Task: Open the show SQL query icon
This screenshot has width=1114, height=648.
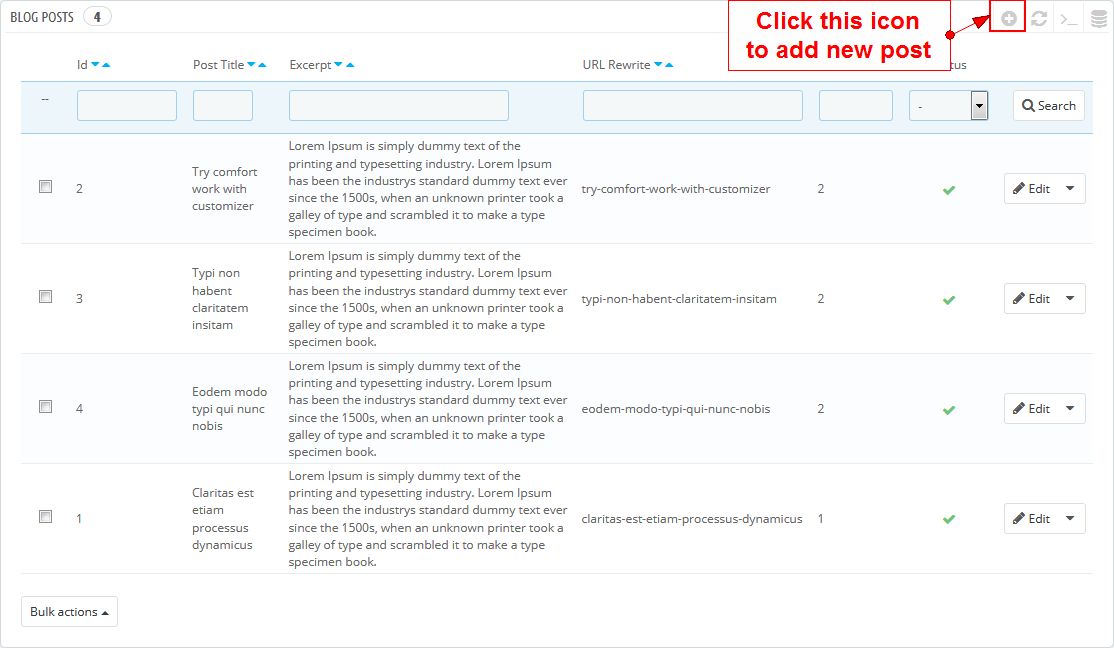Action: tap(1069, 18)
